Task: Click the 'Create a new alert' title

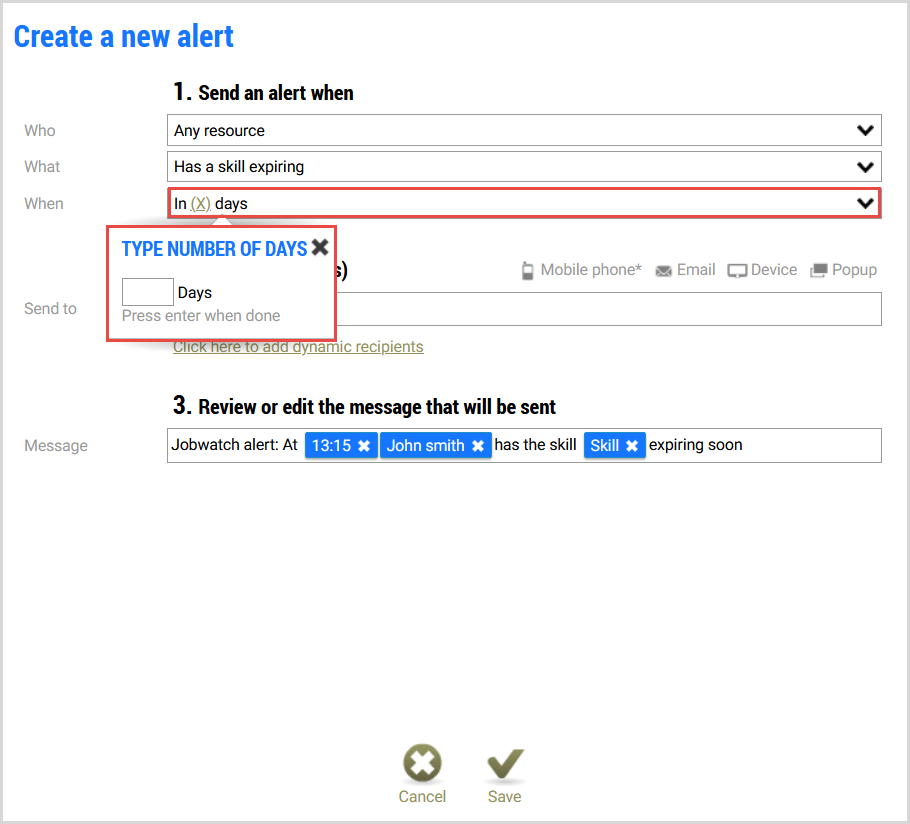Action: pyautogui.click(x=124, y=37)
